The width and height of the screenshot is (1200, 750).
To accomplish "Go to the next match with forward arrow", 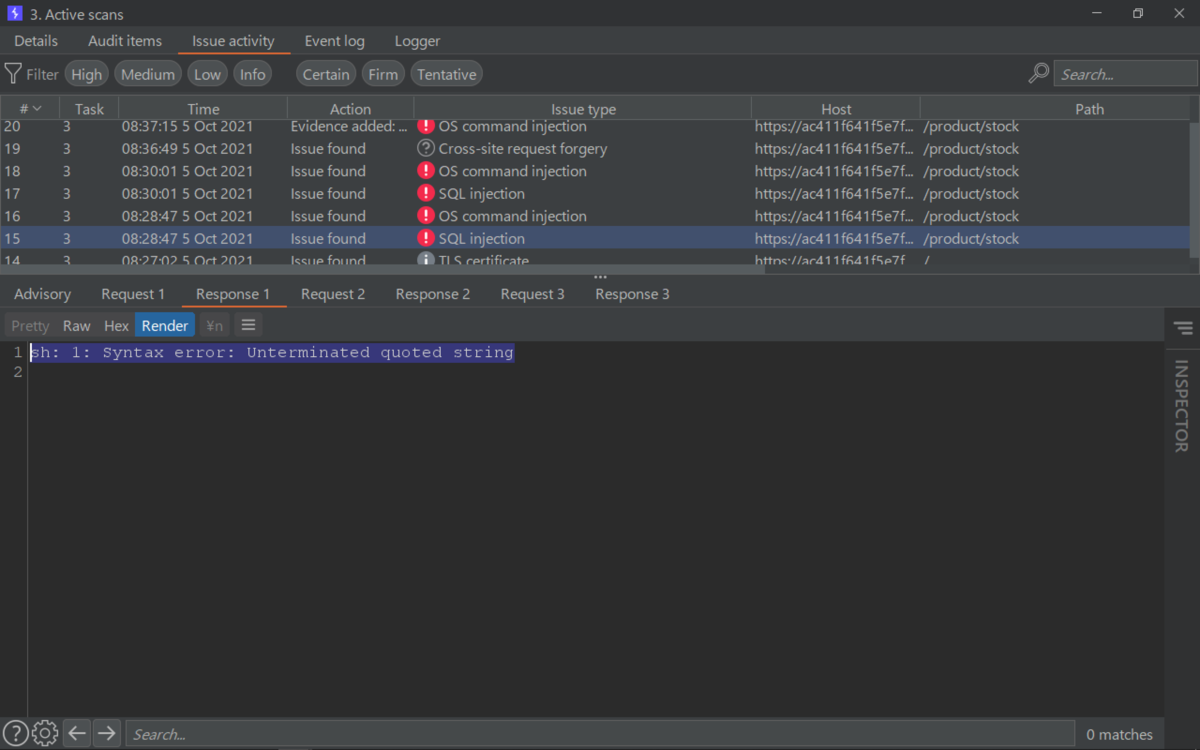I will coord(107,733).
